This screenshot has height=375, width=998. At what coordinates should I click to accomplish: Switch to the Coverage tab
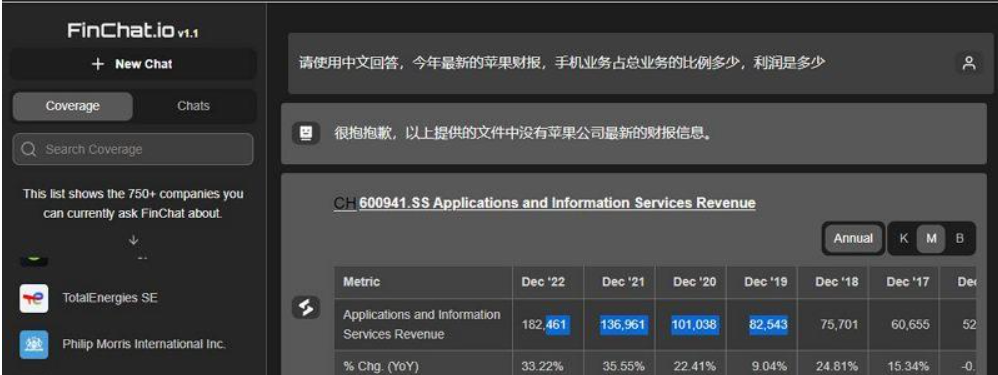[x=73, y=106]
